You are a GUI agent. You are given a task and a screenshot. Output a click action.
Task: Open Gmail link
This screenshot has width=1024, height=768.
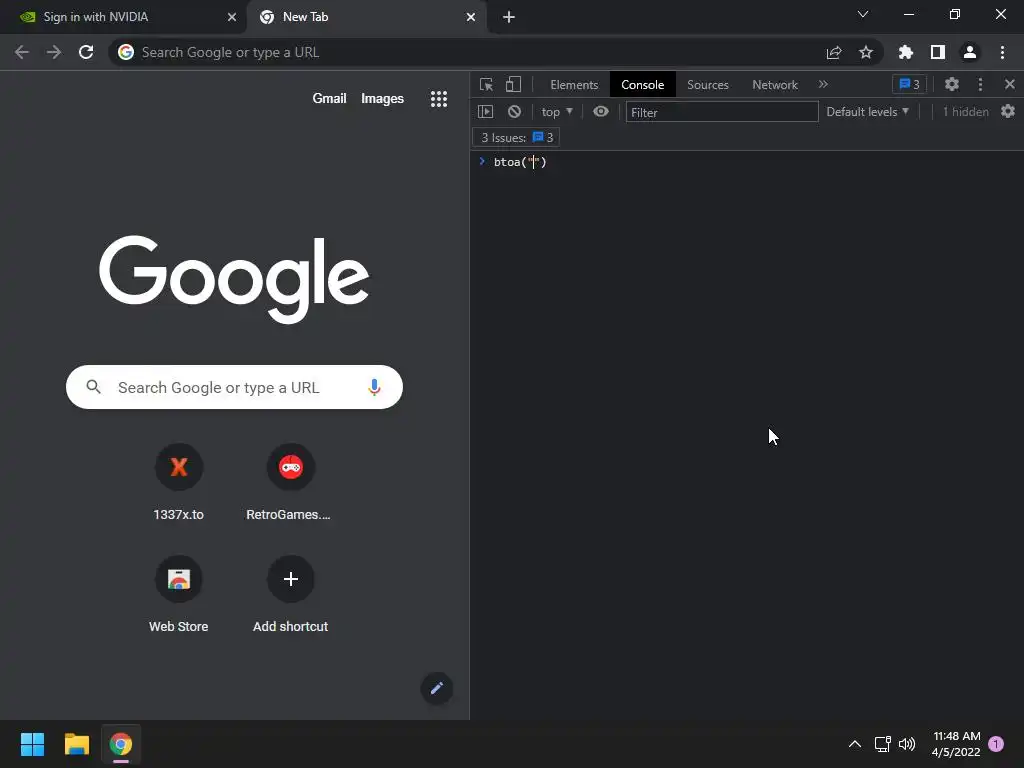329,99
